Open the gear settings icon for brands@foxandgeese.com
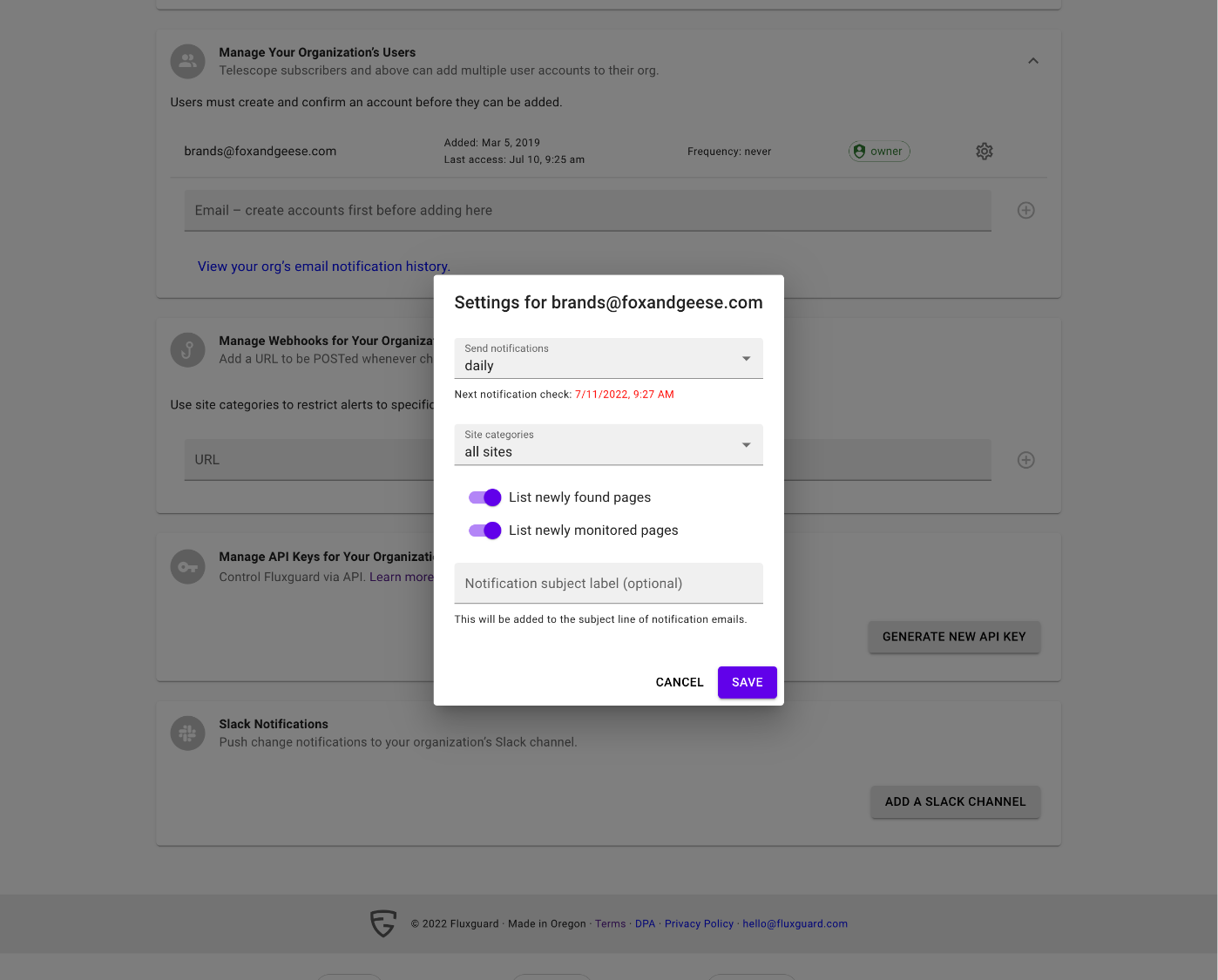The width and height of the screenshot is (1218, 980). point(985,152)
